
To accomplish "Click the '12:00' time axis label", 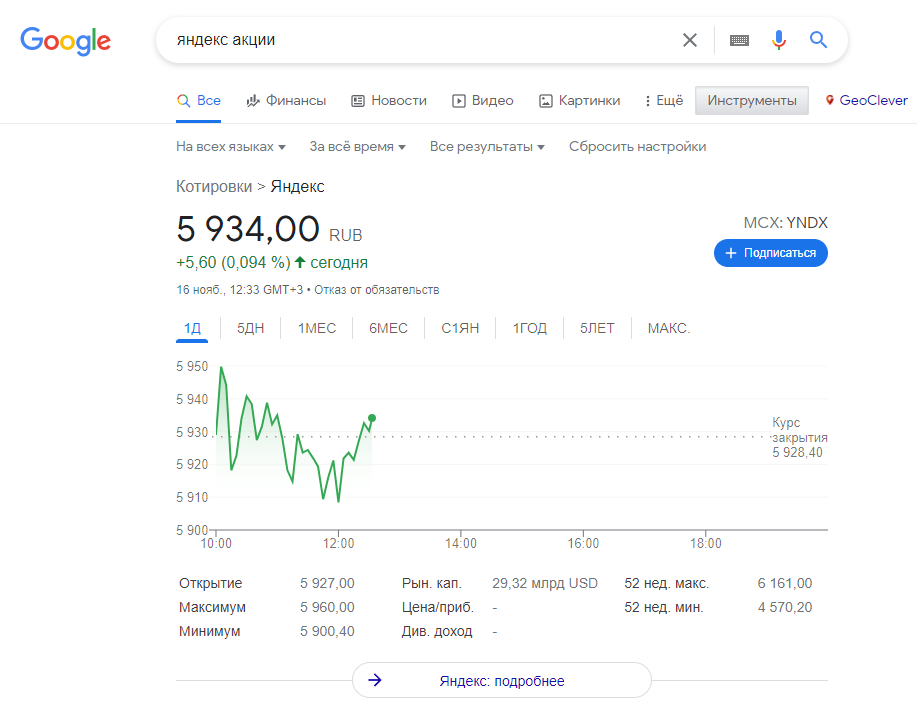I will [x=339, y=544].
